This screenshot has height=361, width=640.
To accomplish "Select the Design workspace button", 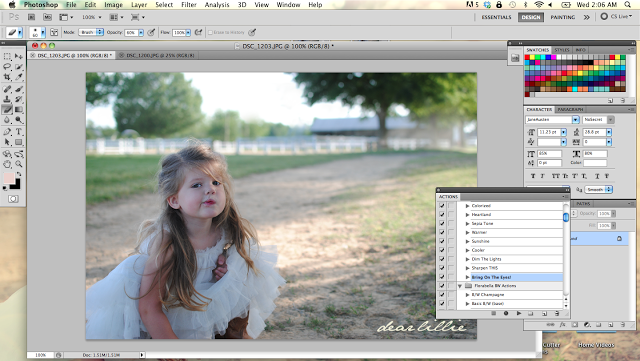I will tap(531, 17).
